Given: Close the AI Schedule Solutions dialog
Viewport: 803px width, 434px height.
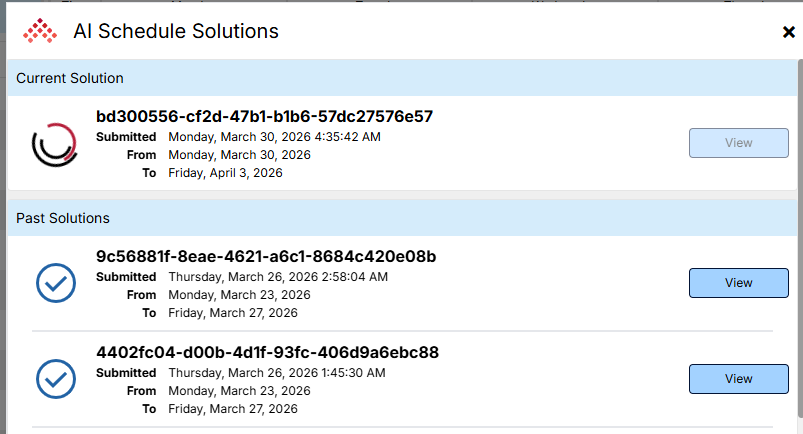Looking at the screenshot, I should [x=788, y=32].
